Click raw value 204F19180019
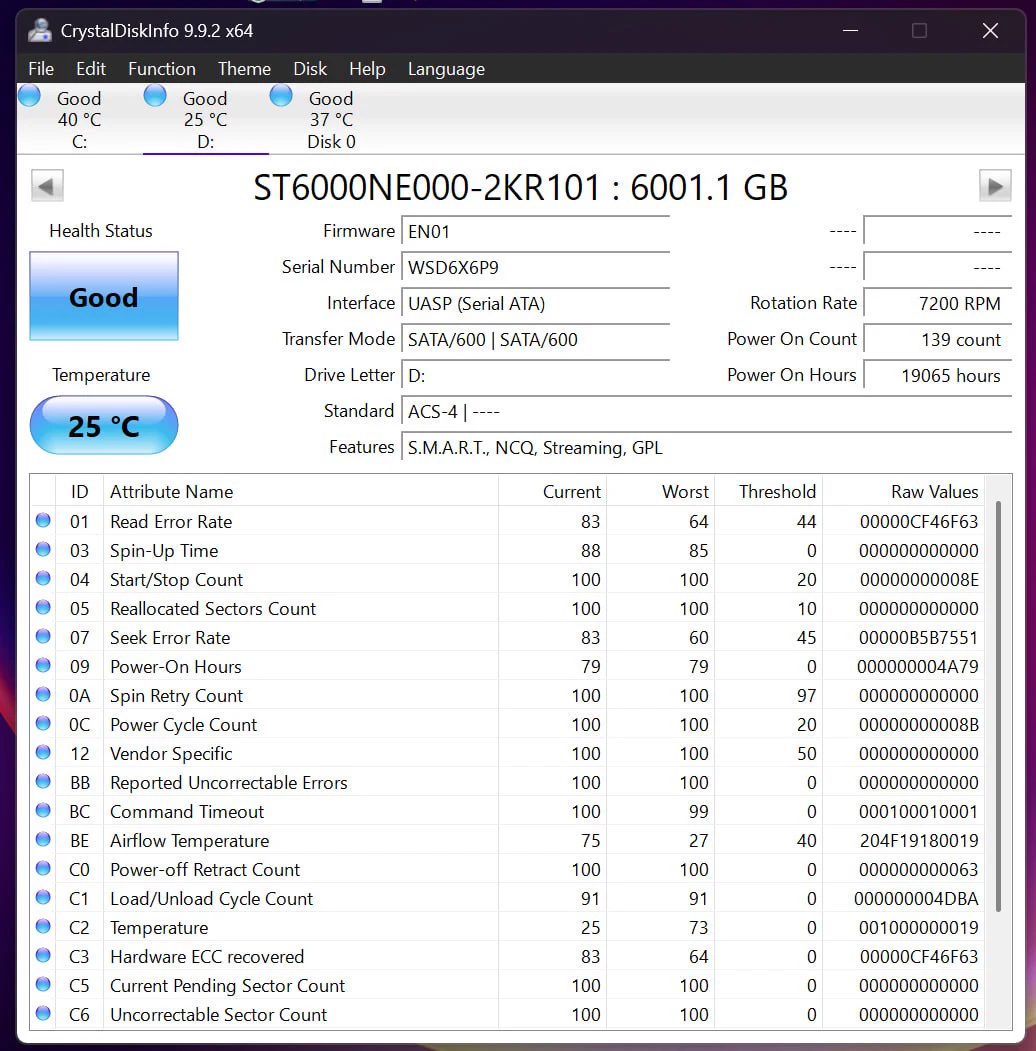This screenshot has height=1051, width=1036. [919, 841]
